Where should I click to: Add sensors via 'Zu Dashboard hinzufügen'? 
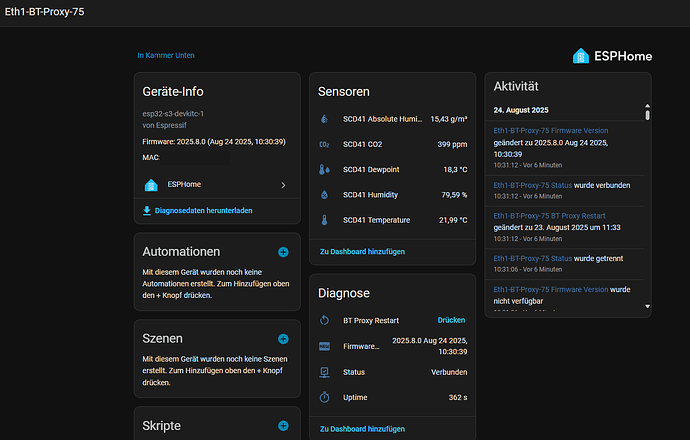pos(362,252)
